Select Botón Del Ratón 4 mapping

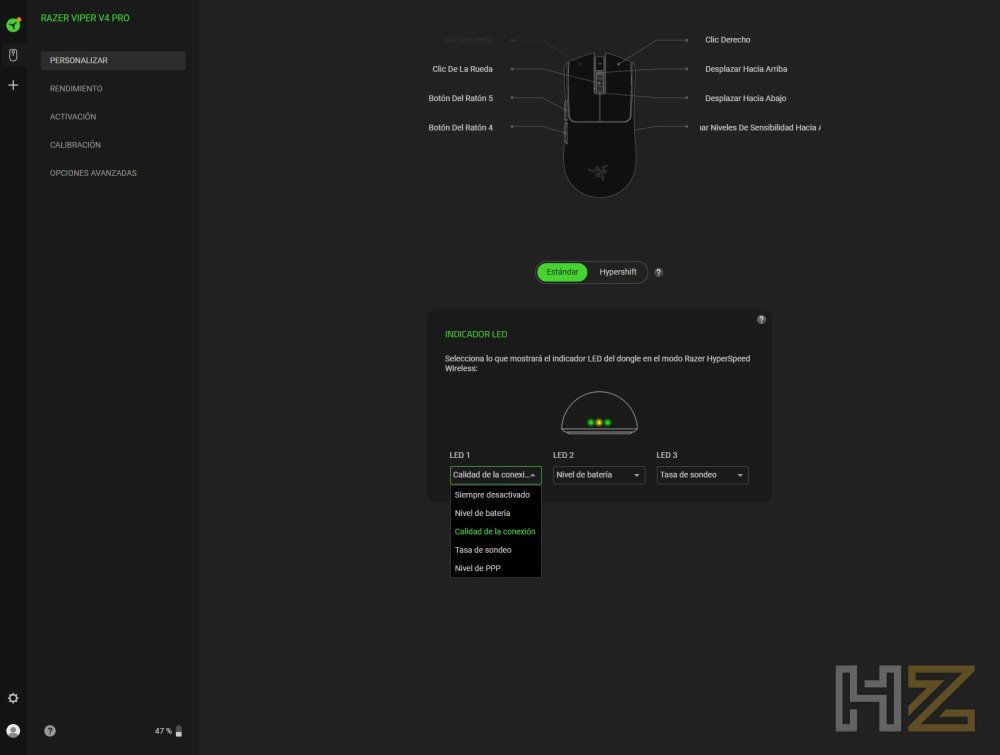[460, 128]
